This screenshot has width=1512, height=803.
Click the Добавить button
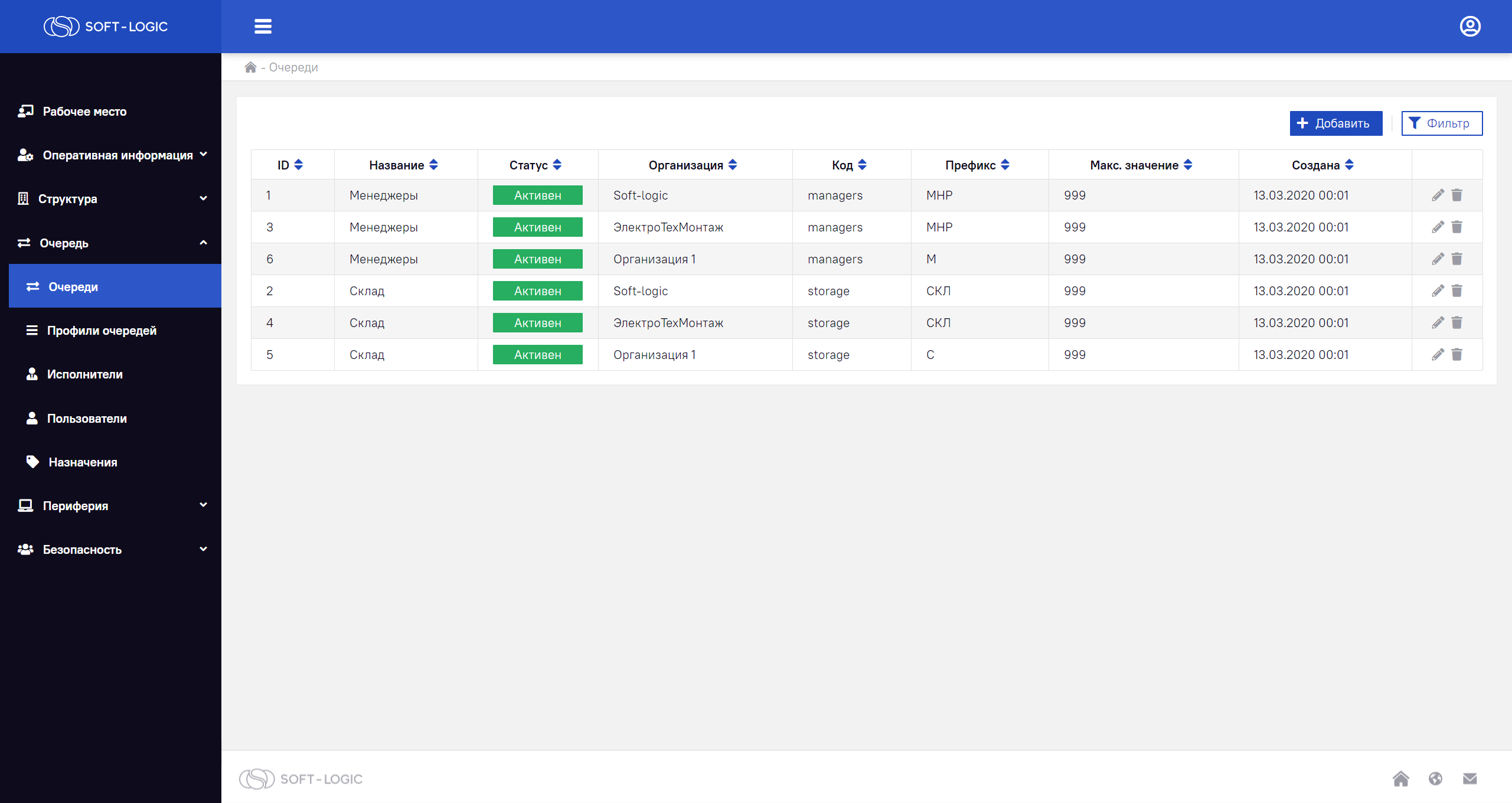point(1335,123)
